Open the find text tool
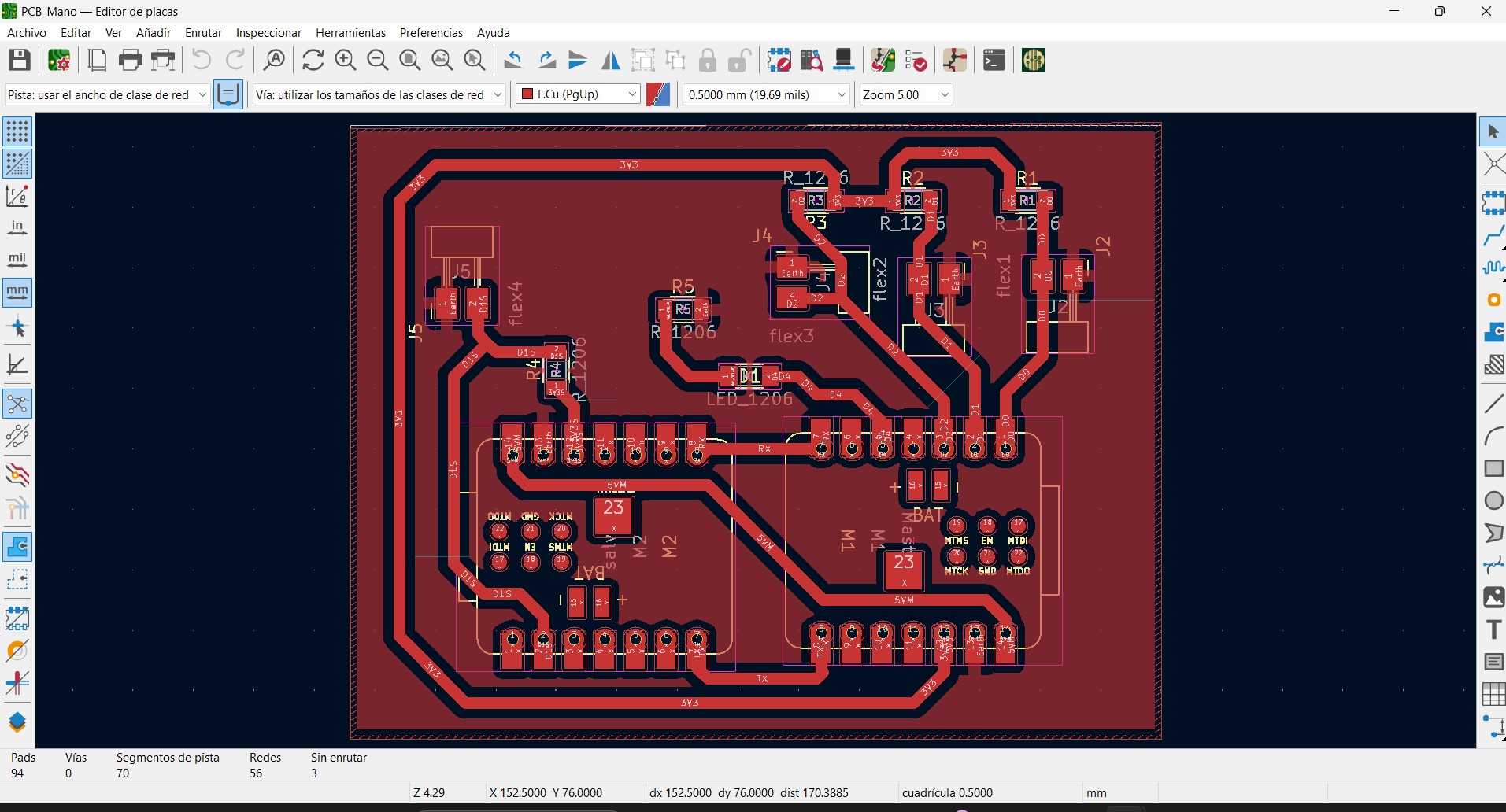This screenshot has width=1506, height=812. click(x=274, y=60)
